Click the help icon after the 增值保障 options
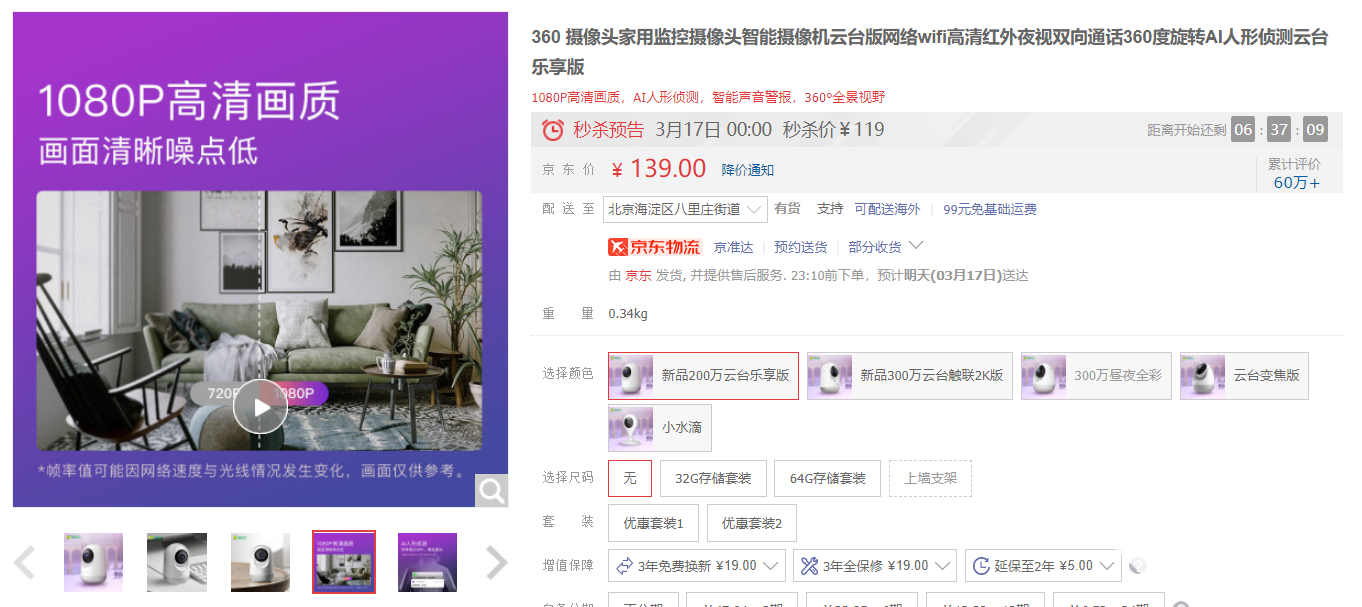Viewport: 1362px width, 607px height. click(x=1137, y=566)
